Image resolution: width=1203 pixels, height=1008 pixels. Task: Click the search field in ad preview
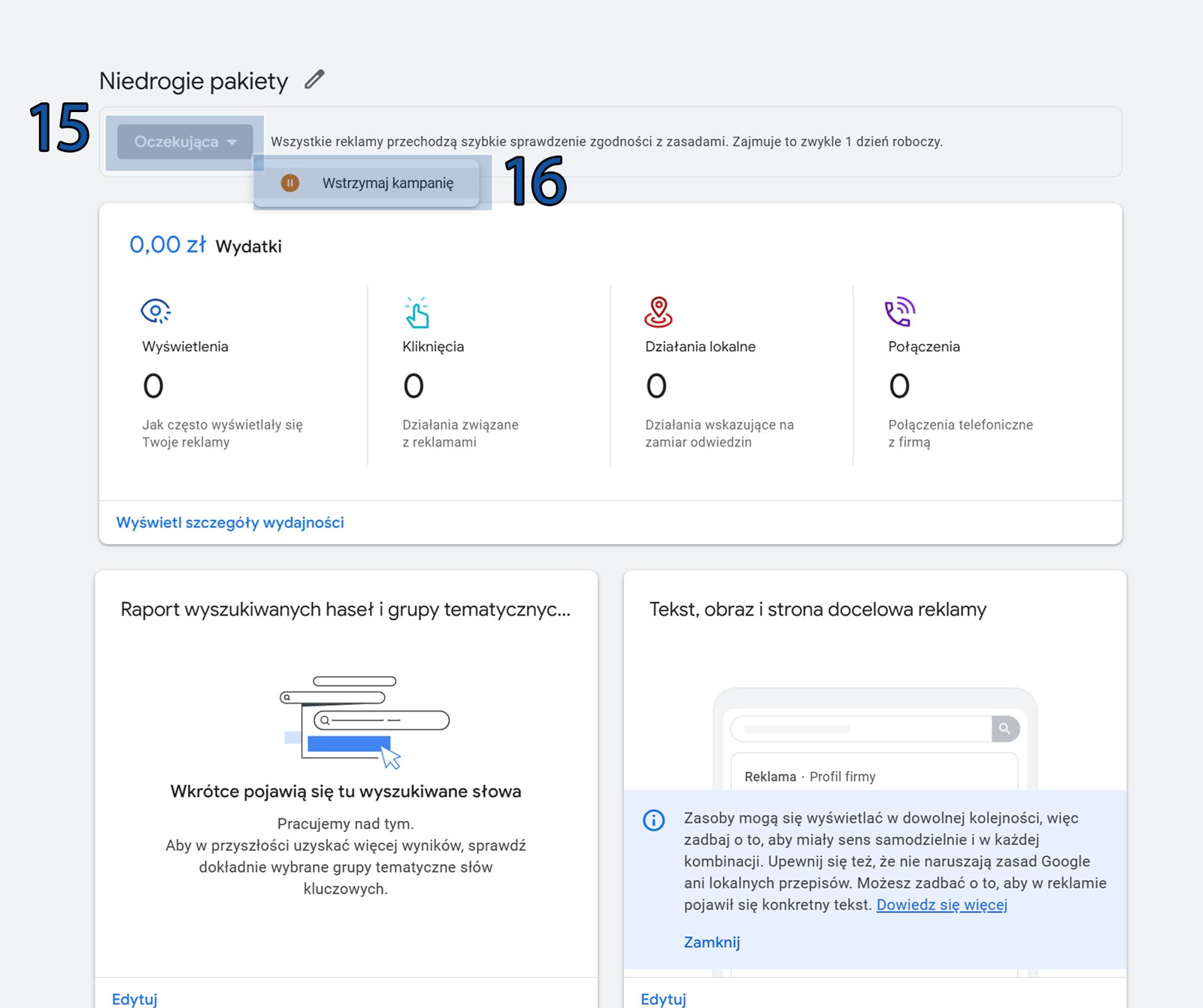(x=861, y=728)
